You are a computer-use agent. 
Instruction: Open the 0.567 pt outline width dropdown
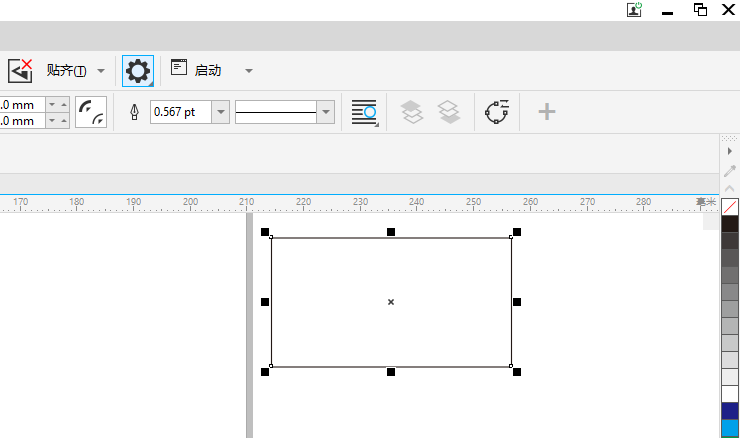[220, 112]
